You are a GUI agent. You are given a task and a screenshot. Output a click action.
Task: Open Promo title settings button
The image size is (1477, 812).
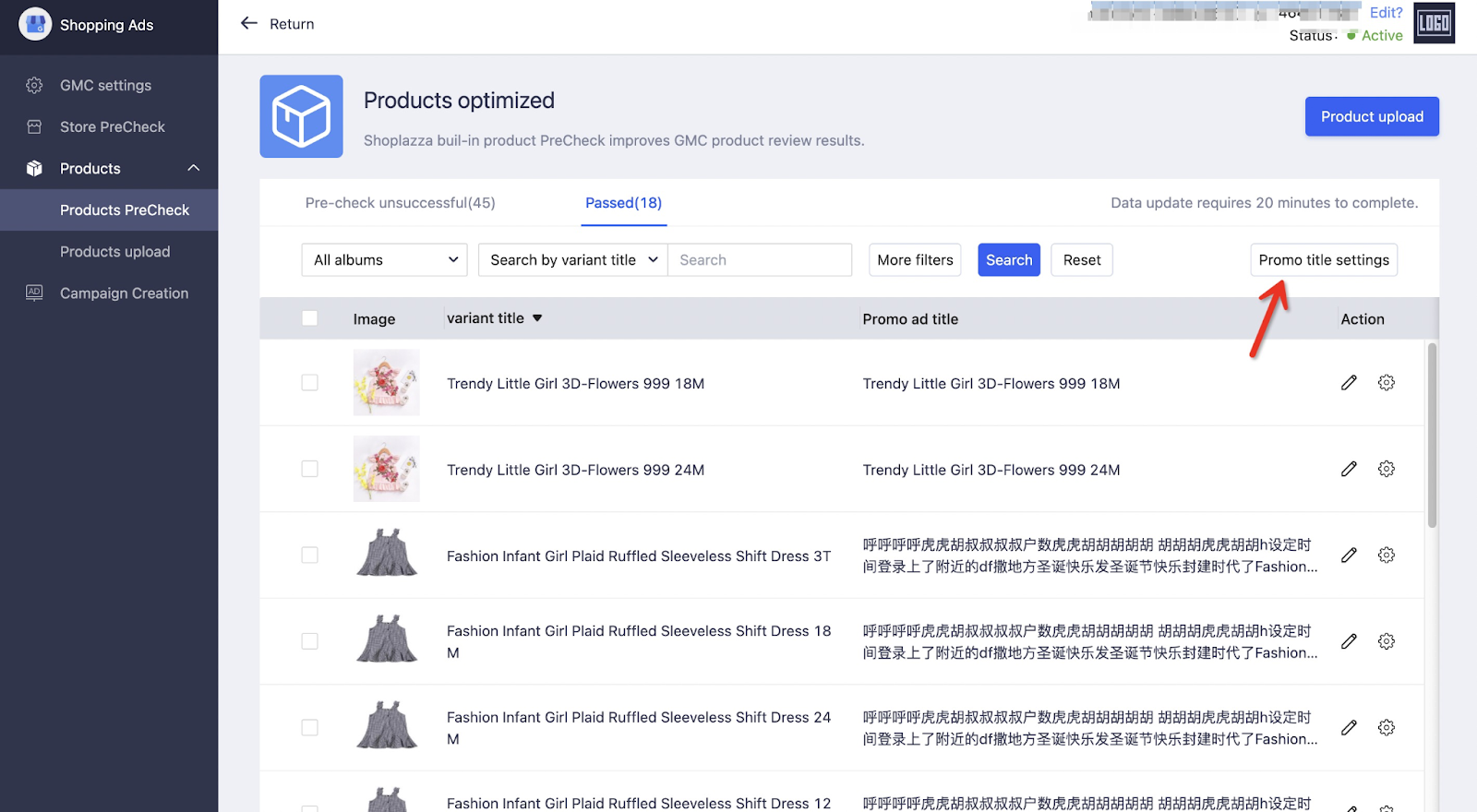(x=1324, y=260)
